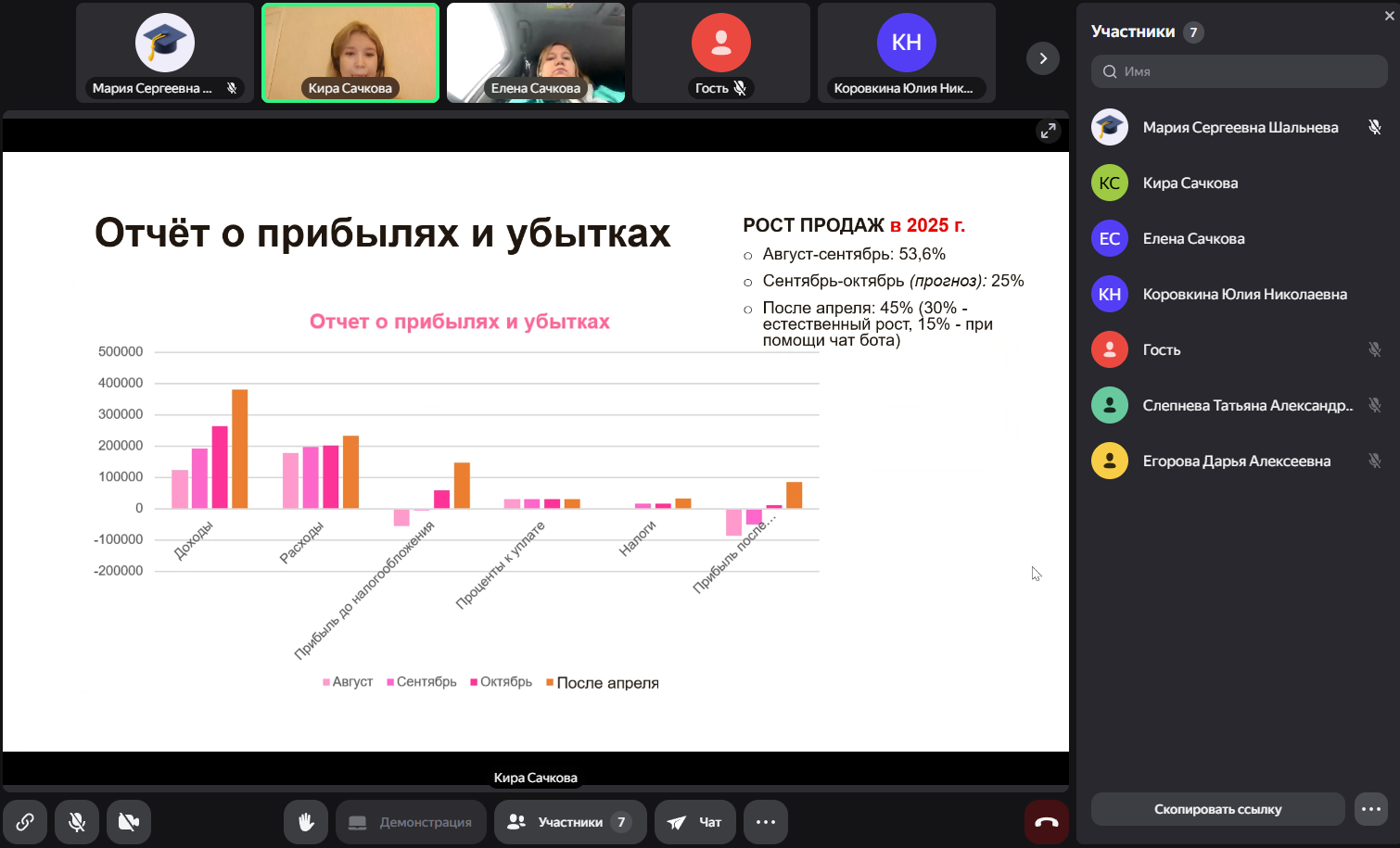Select Коровкина Юлия Николаевна in participants list

[1244, 294]
